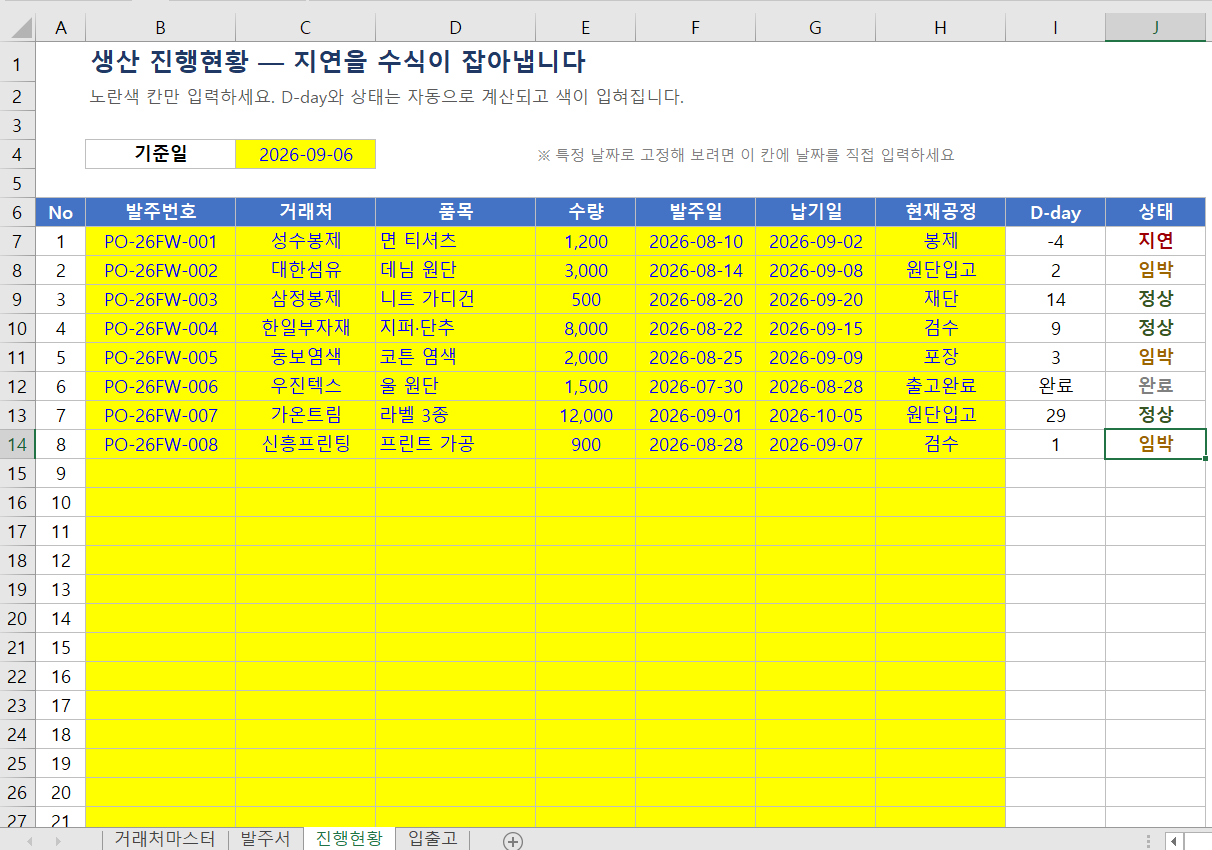Screen dimensions: 1212x850
Task: Click the gray 완료 status cell
Action: (x=1156, y=386)
